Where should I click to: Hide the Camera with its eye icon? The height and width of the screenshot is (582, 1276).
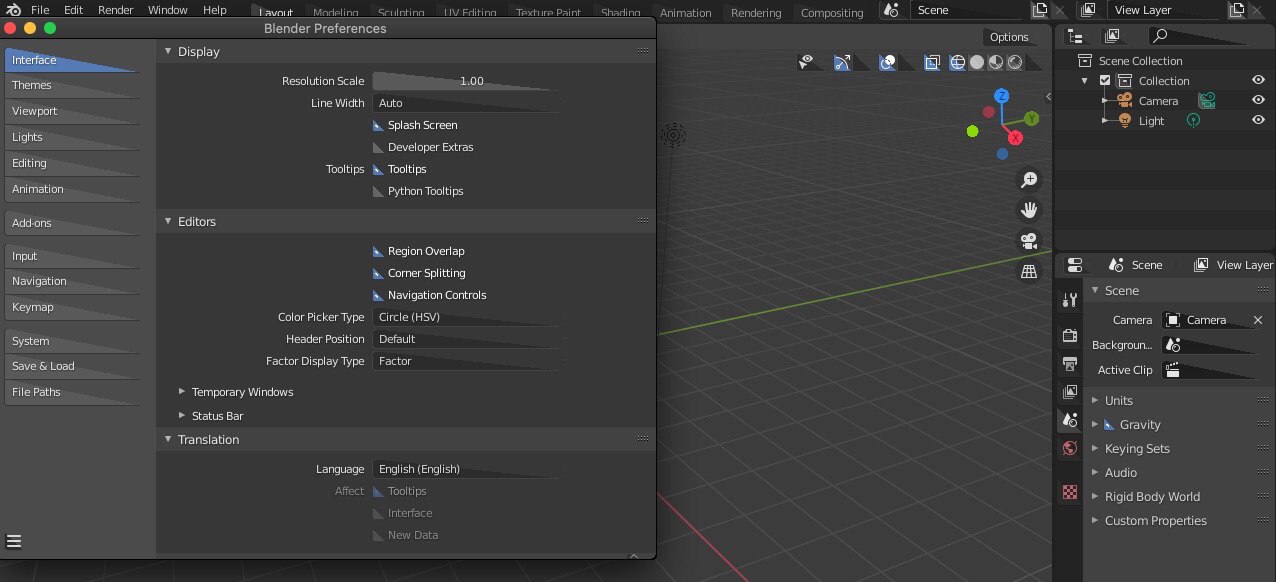pos(1259,100)
